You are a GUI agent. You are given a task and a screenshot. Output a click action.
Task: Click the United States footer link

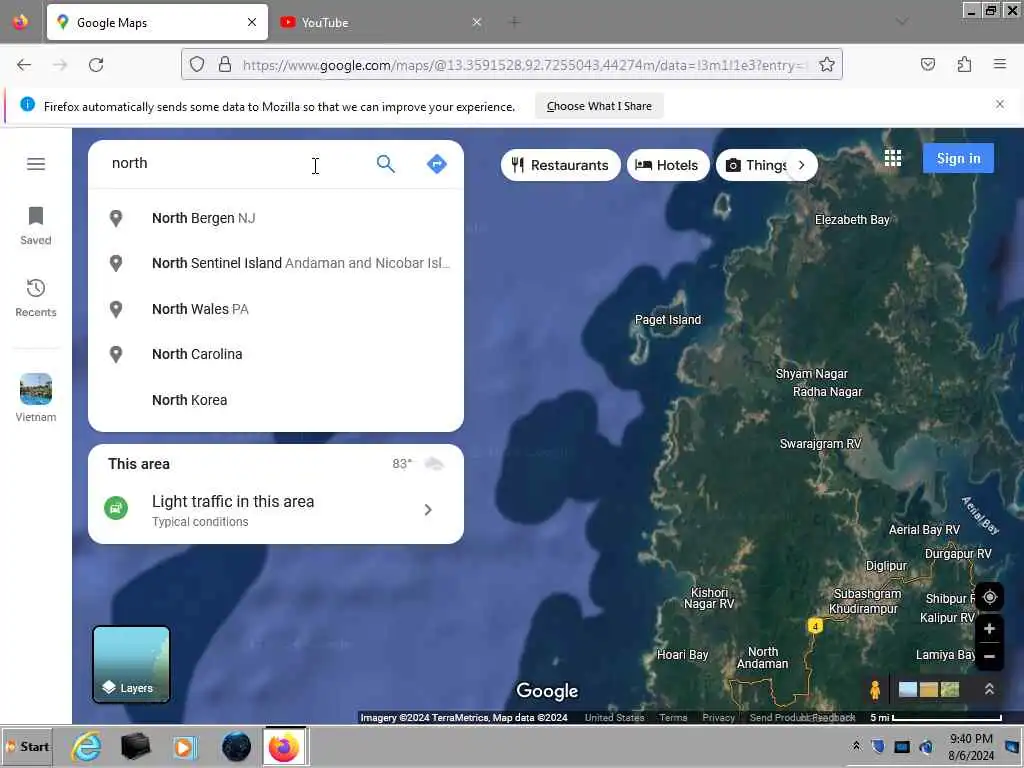614,718
